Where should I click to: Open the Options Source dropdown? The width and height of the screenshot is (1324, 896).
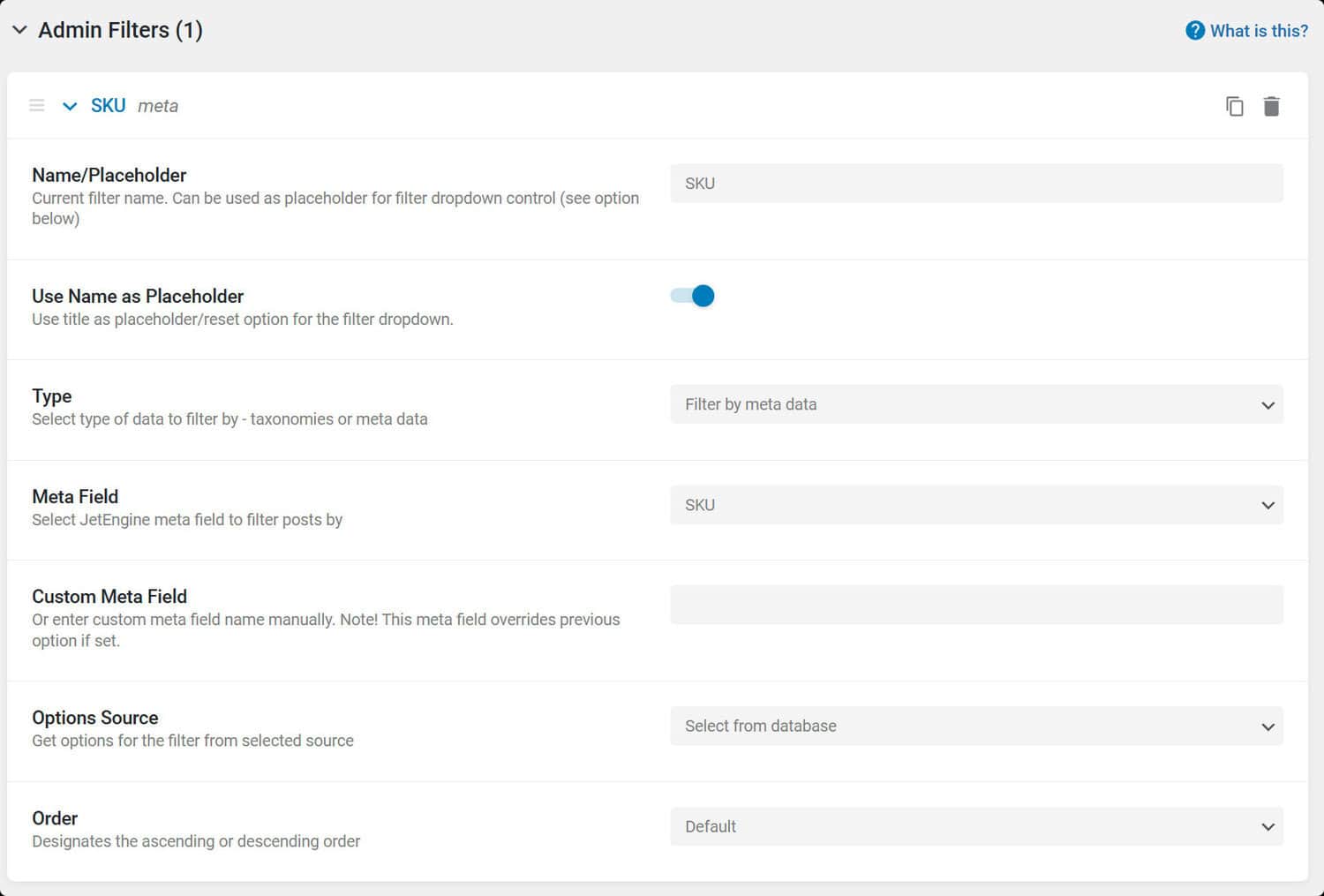point(976,726)
